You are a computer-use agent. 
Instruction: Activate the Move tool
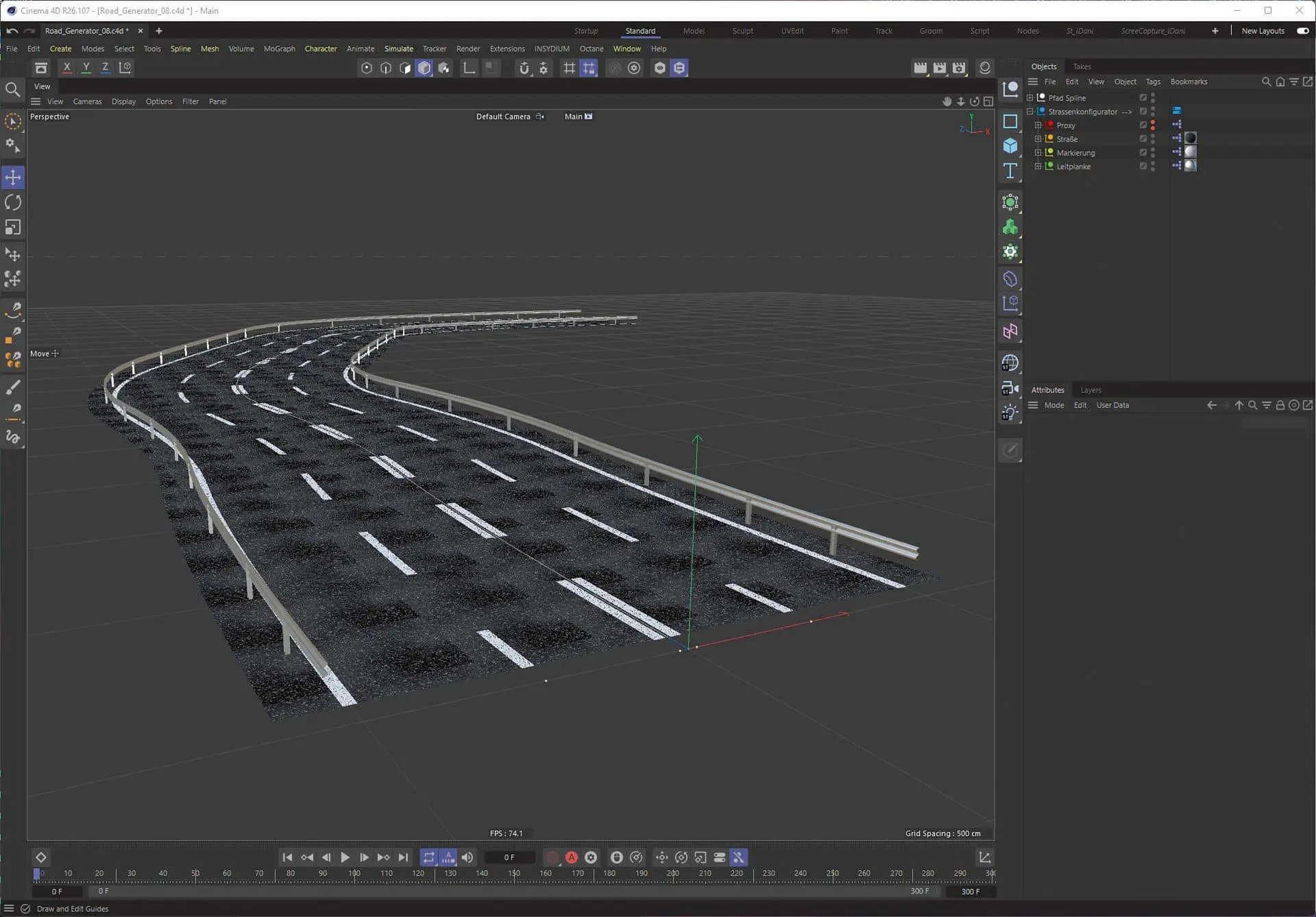coord(13,178)
